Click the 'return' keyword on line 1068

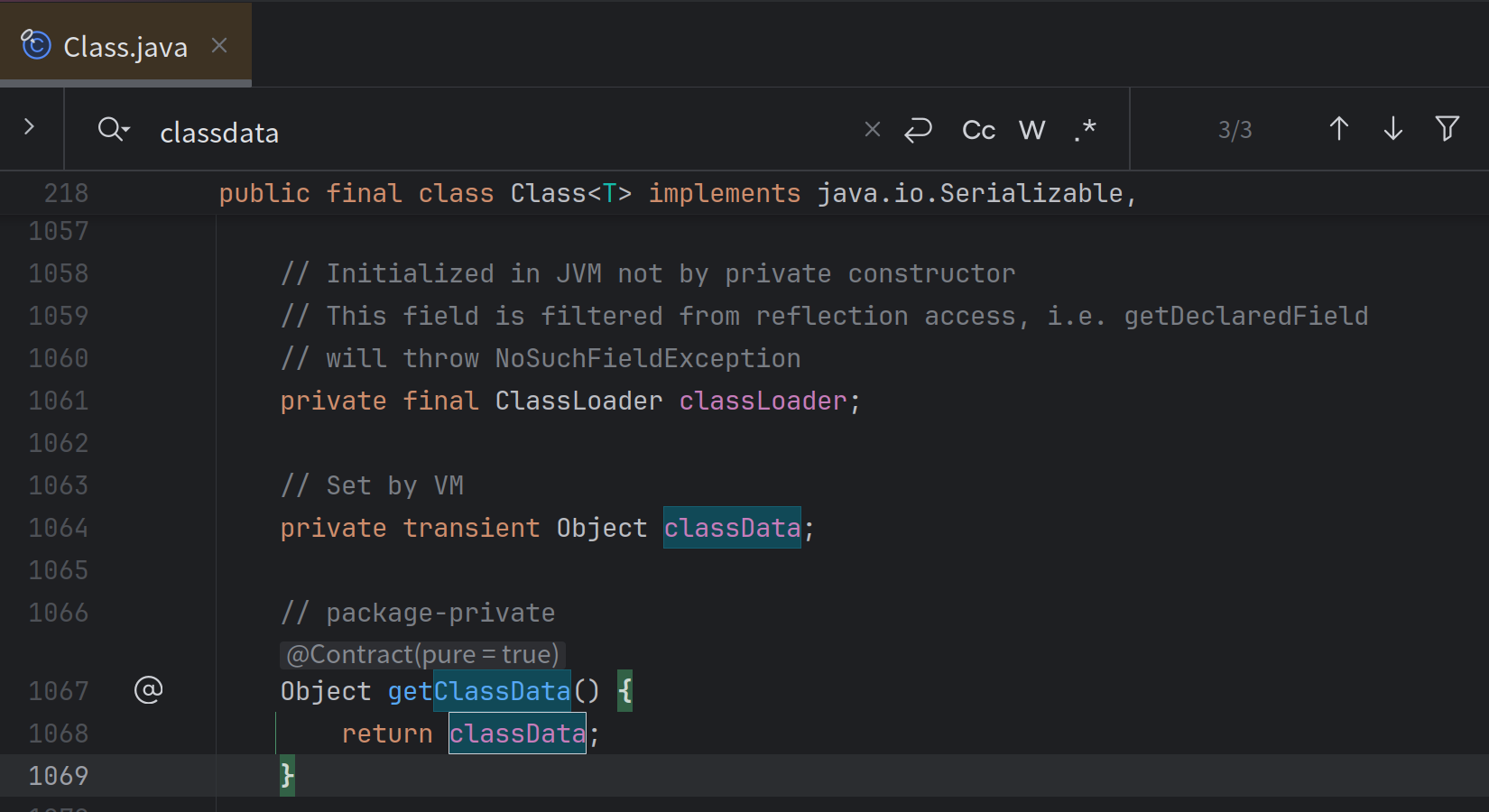tap(387, 734)
